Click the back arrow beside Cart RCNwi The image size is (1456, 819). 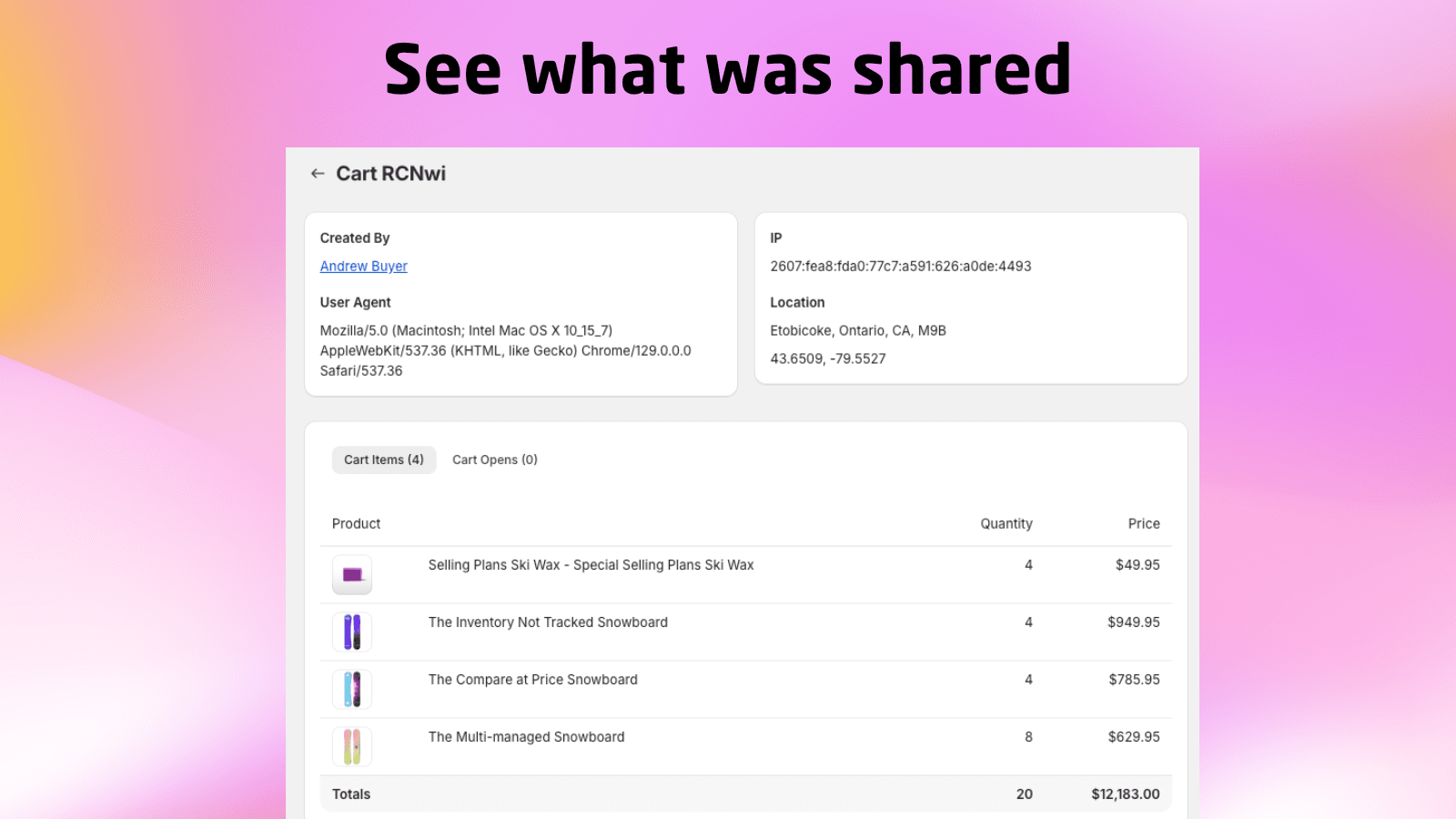318,174
